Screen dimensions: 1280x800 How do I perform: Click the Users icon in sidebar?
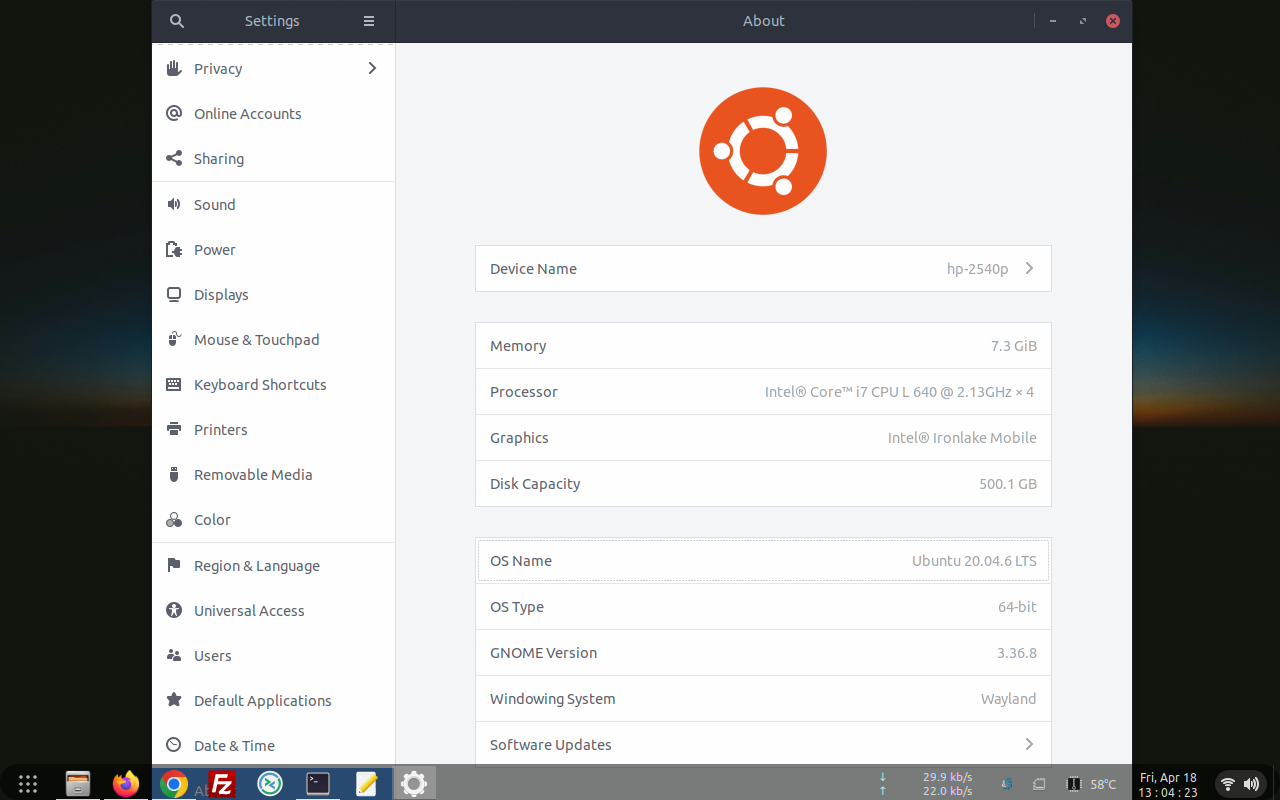click(x=174, y=655)
